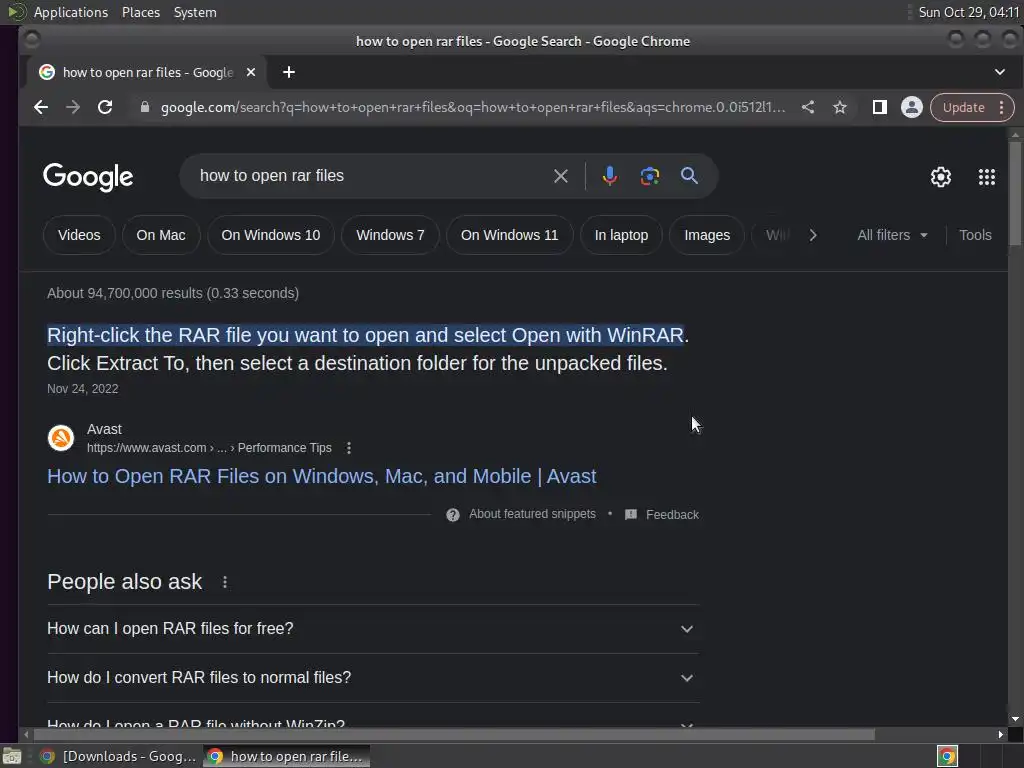Image resolution: width=1024 pixels, height=768 pixels.
Task: Bookmark this tab with the star icon
Action: [840, 107]
